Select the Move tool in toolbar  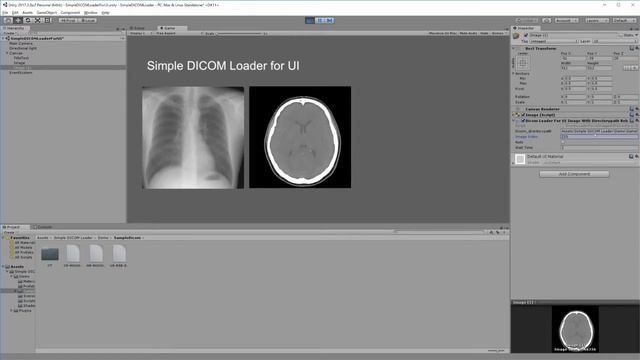[x=18, y=20]
